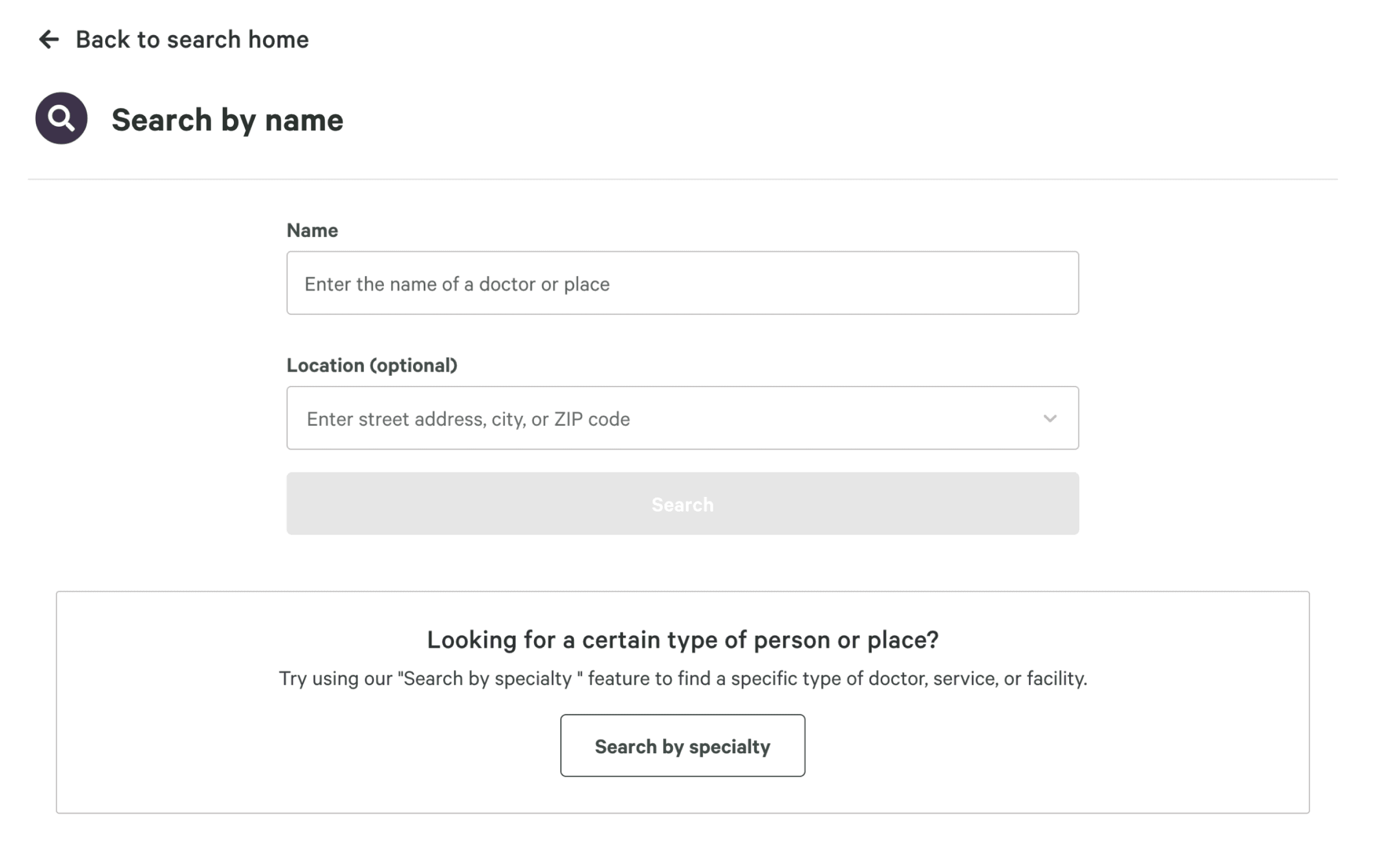Expand the Location dropdown chevron
The image size is (1400, 860).
click(x=1050, y=419)
